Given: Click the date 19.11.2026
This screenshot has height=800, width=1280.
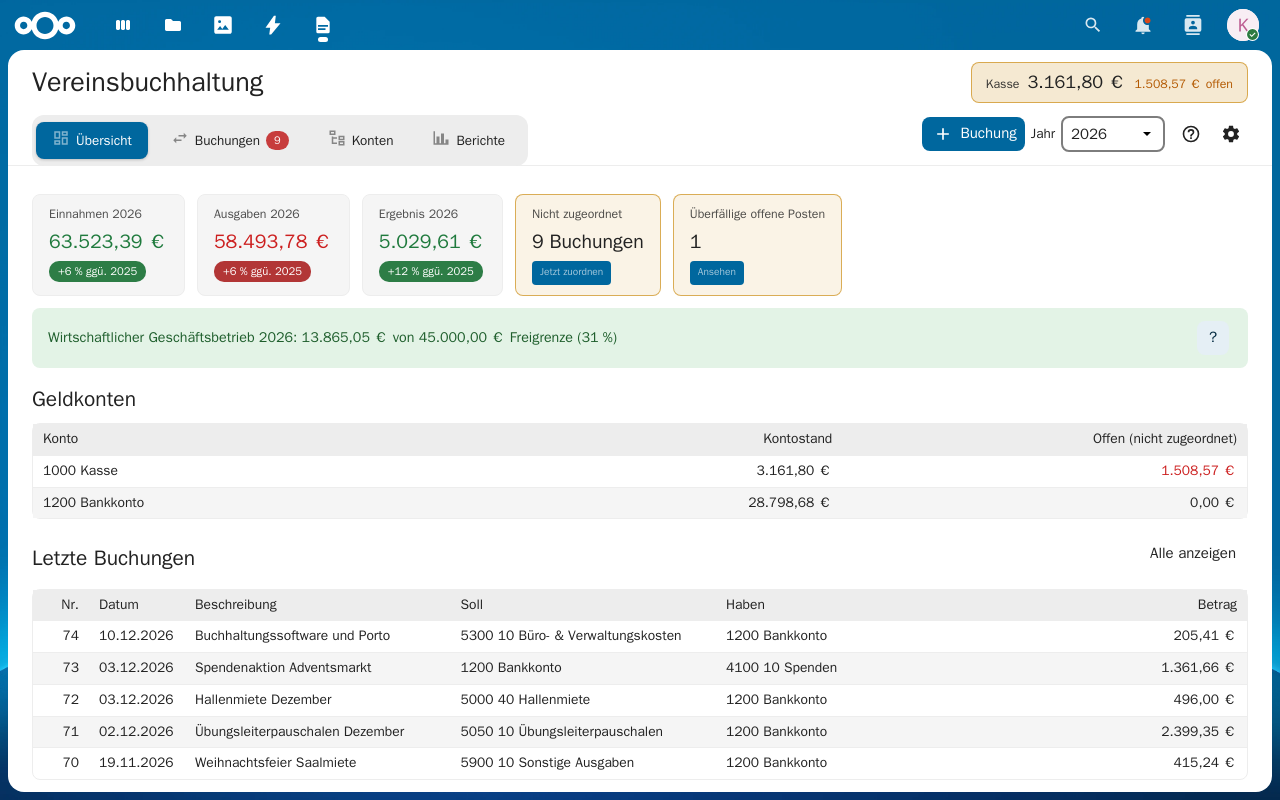Looking at the screenshot, I should pyautogui.click(x=136, y=763).
